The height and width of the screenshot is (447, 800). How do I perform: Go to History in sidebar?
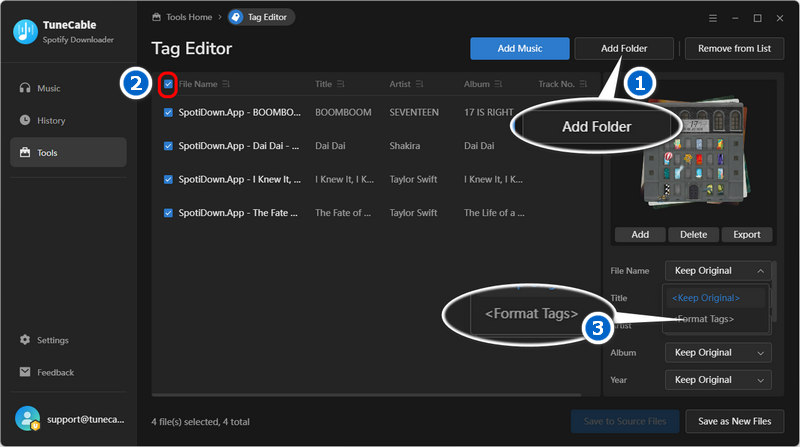click(x=68, y=120)
